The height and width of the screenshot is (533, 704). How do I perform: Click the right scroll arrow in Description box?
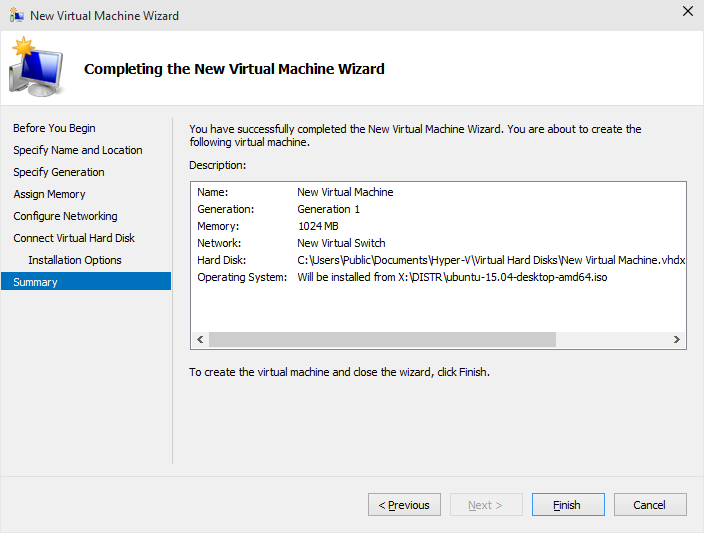click(x=676, y=339)
